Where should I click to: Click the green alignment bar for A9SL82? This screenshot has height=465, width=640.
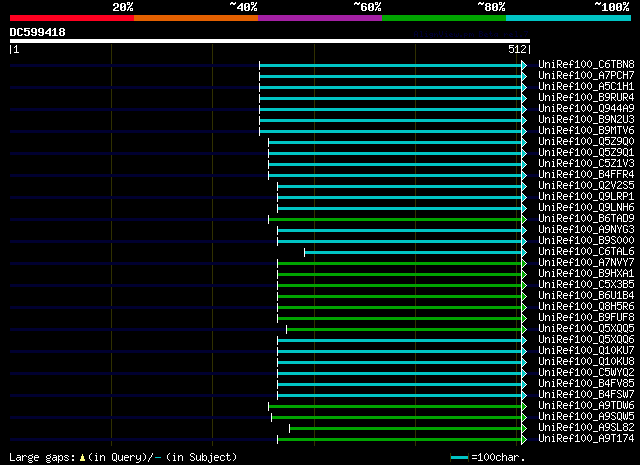click(x=406, y=429)
